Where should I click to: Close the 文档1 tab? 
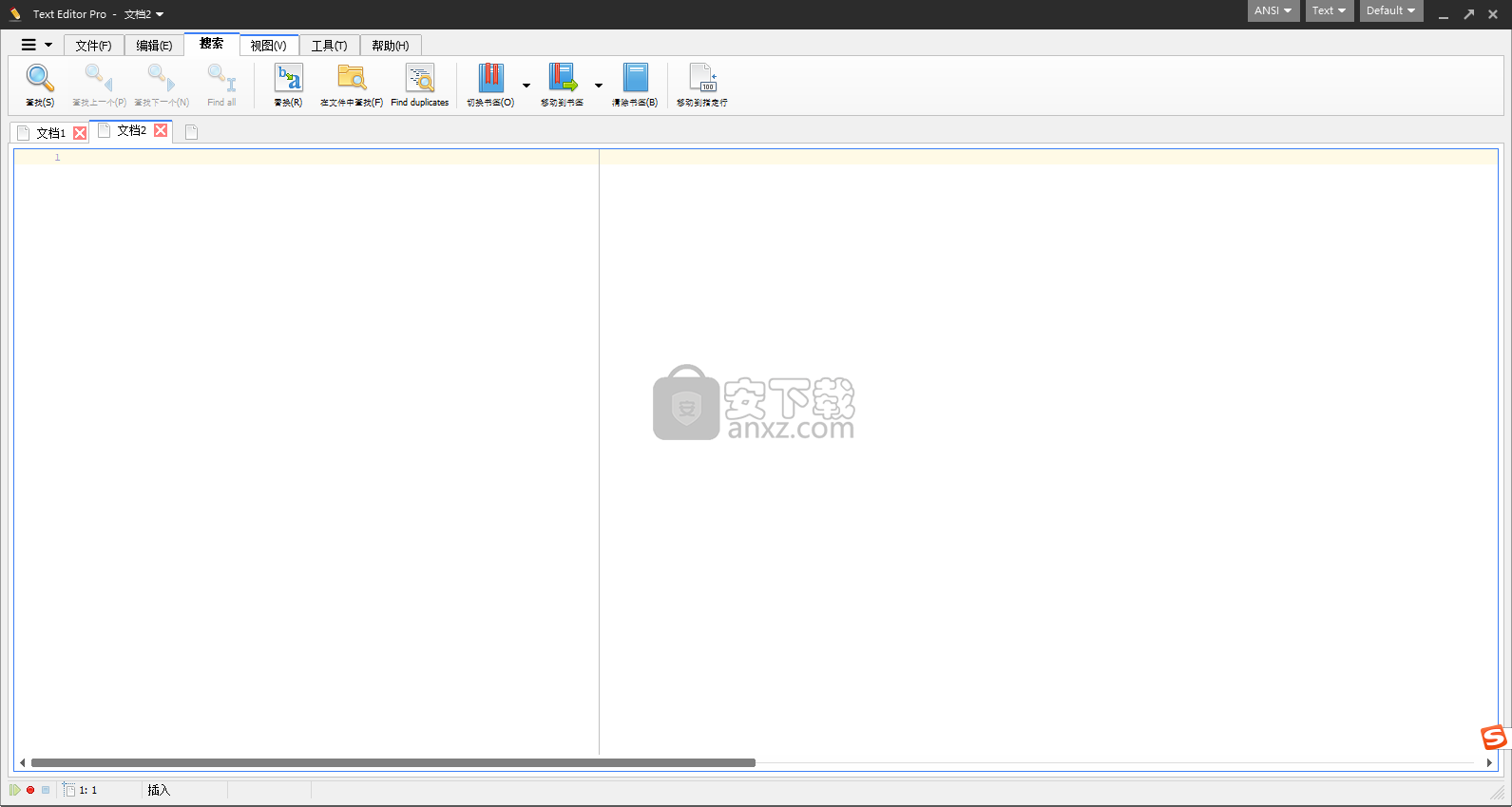tap(80, 133)
